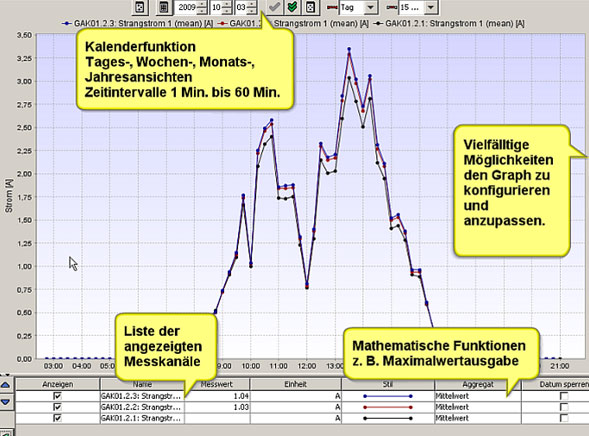Toggle Anzeigen checkbox for GAK01.2.2 row
The image size is (589, 436).
[57, 407]
